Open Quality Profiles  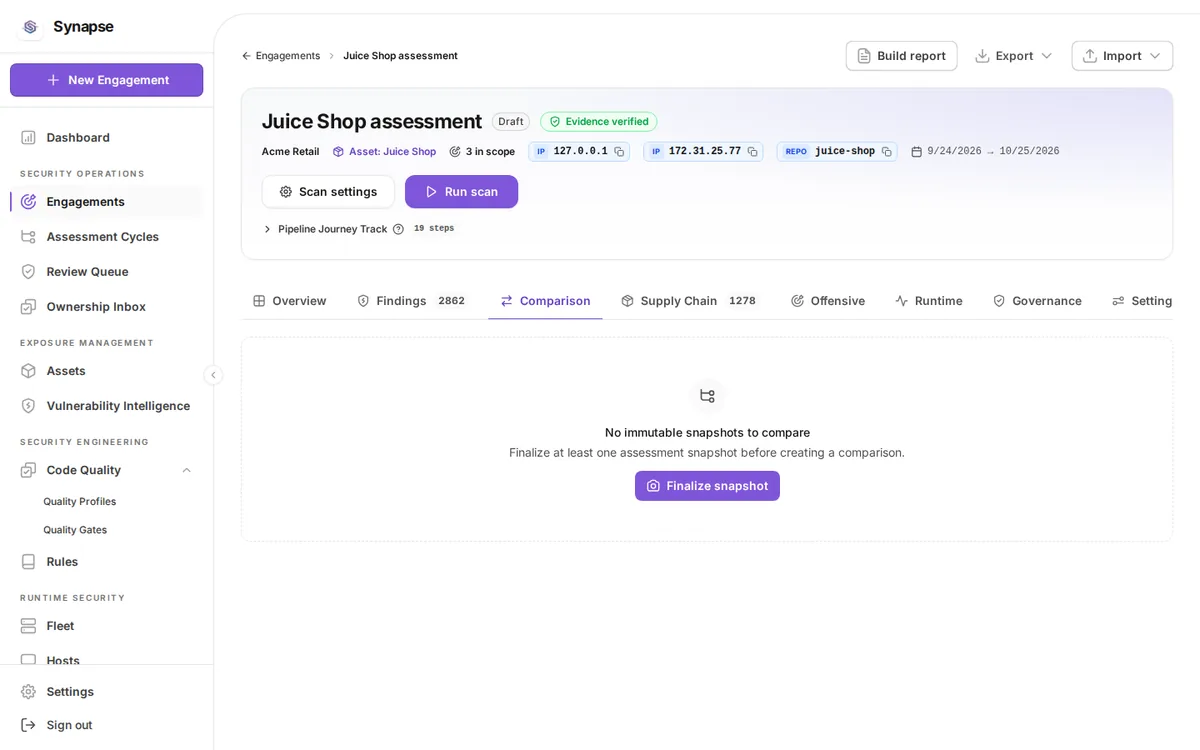point(80,502)
